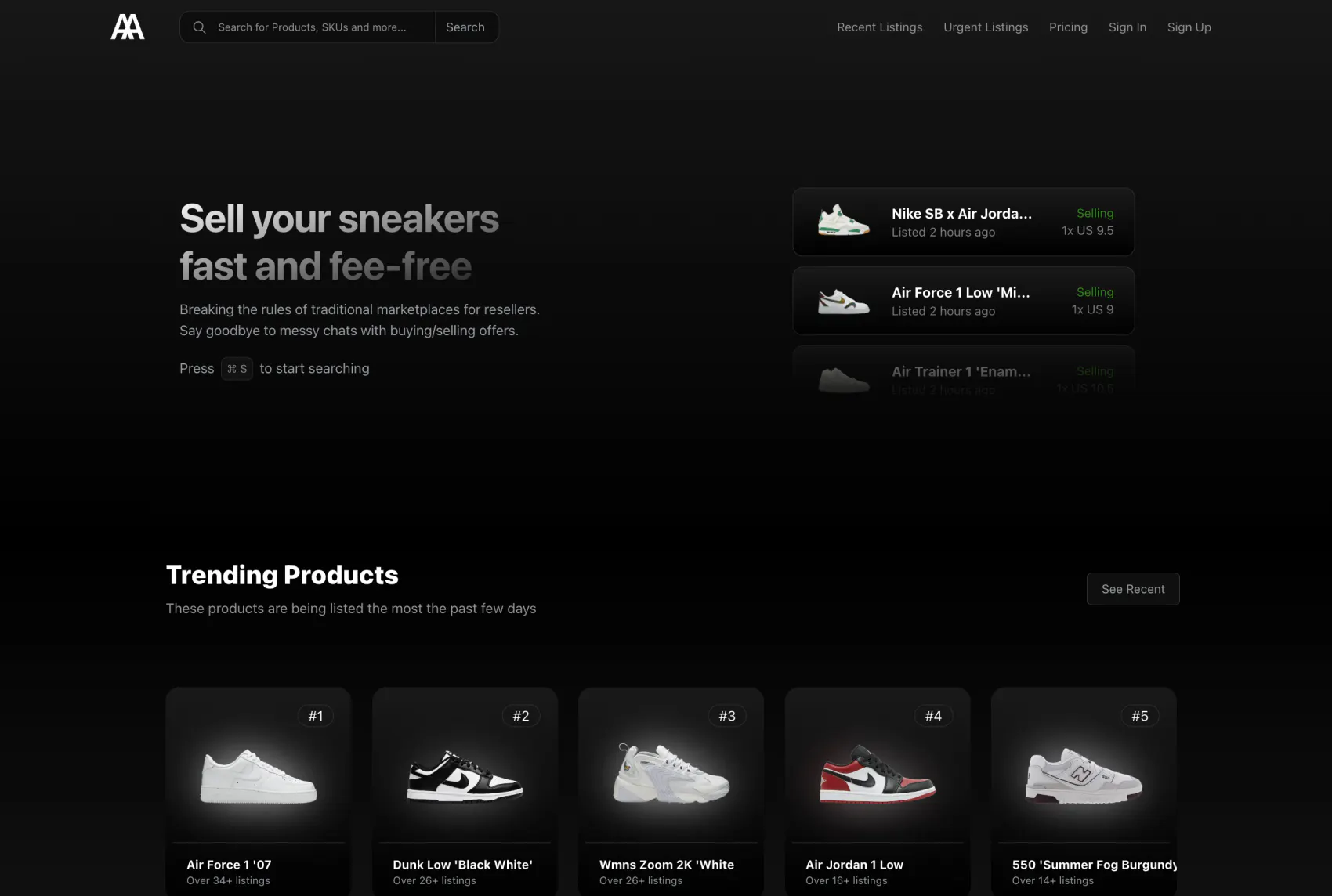This screenshot has height=896, width=1332.
Task: Open Urgent Listings page
Action: tap(986, 27)
